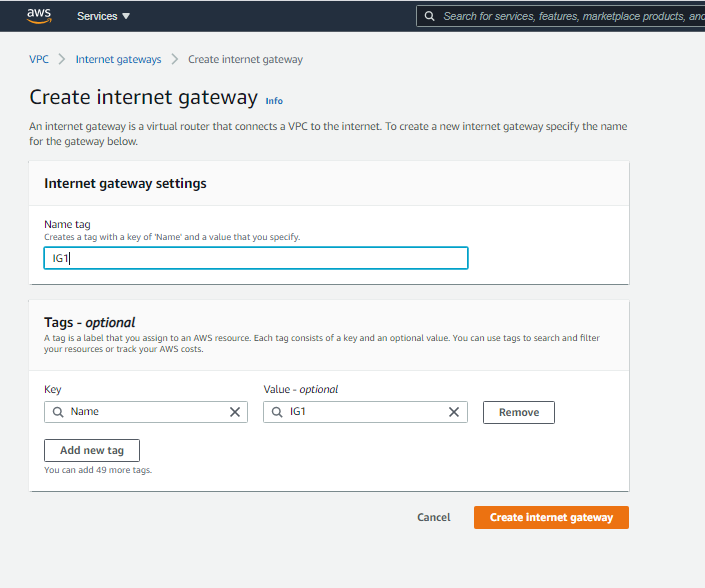Viewport: 705px width, 588px height.
Task: Clear the Key field with X icon
Action: [x=235, y=412]
